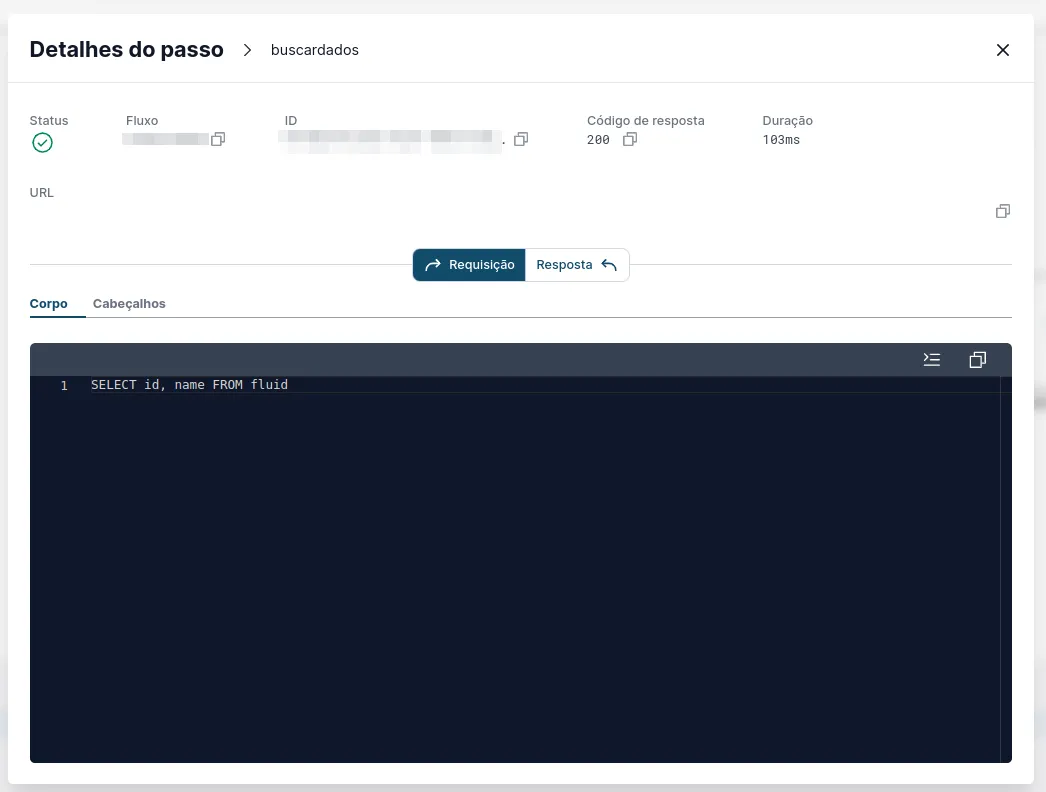Click the buscardados breadcrumb label
This screenshot has width=1046, height=792.
tap(315, 50)
